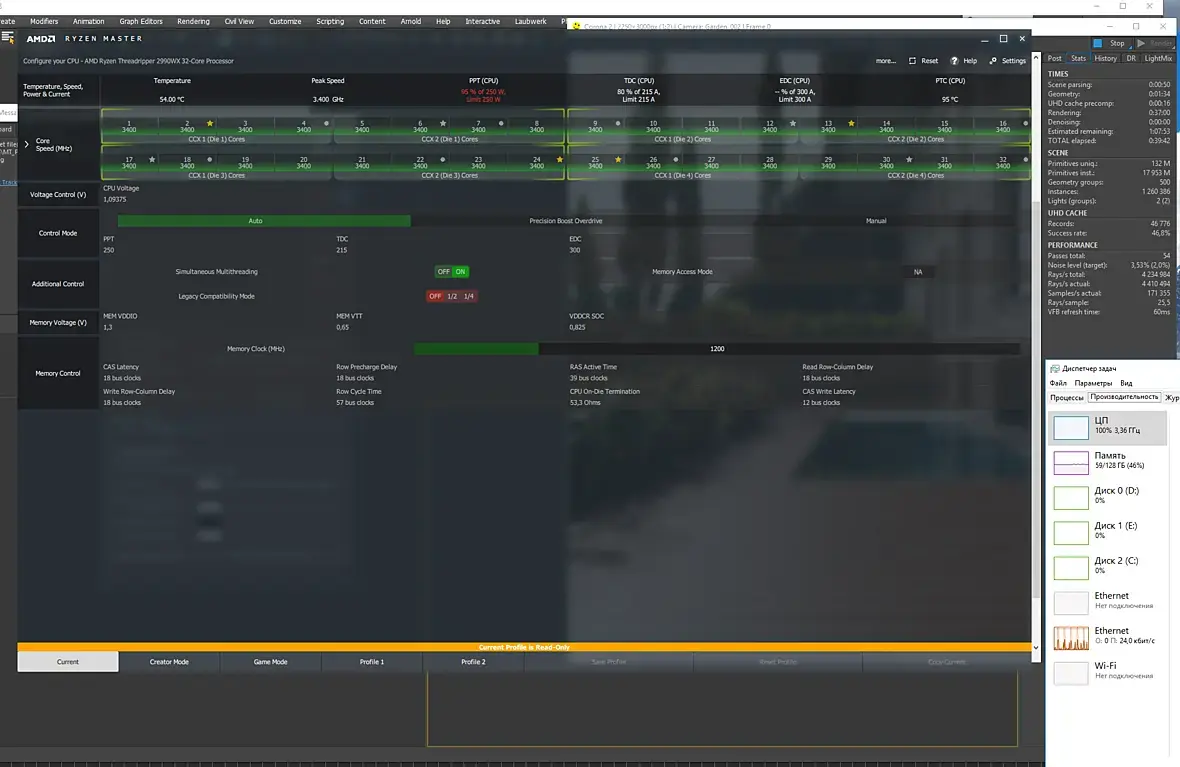Click the gold star on core 13

pos(851,123)
